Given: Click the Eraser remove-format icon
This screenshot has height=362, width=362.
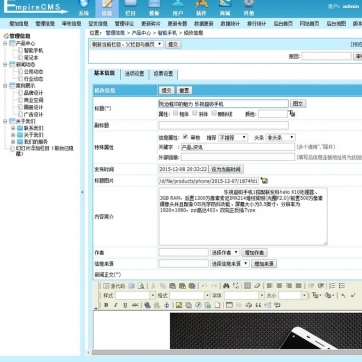Looking at the screenshot, I should coord(257,286).
